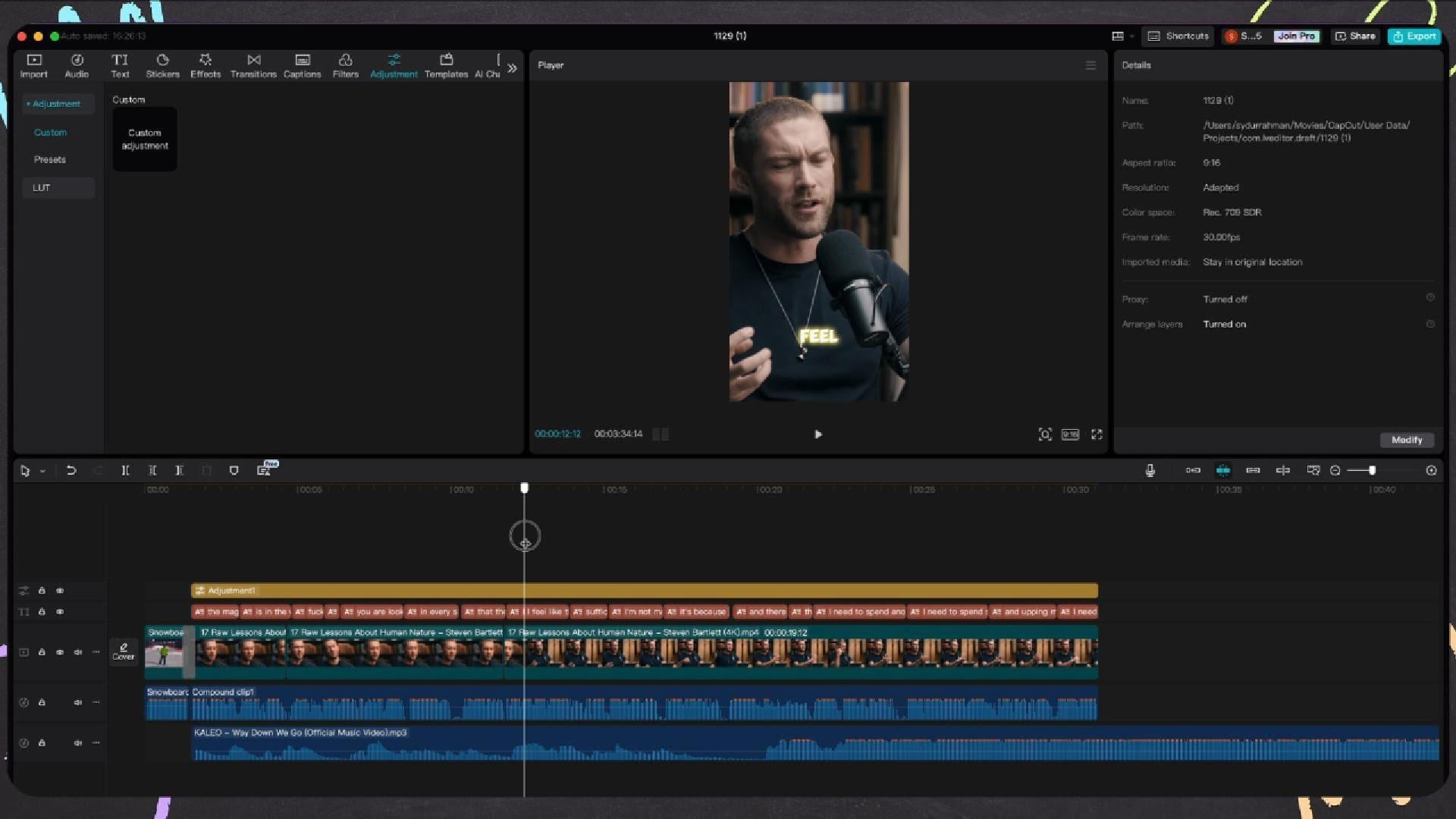Open the 9:16 ratio button in player
The height and width of the screenshot is (819, 1456).
coord(1070,435)
